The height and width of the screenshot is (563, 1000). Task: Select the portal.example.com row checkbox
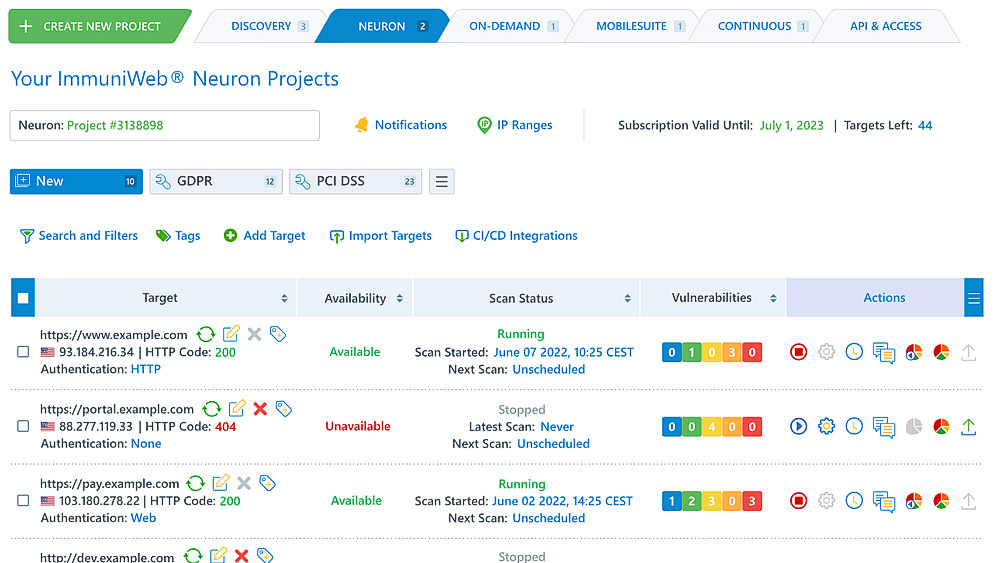coord(23,426)
